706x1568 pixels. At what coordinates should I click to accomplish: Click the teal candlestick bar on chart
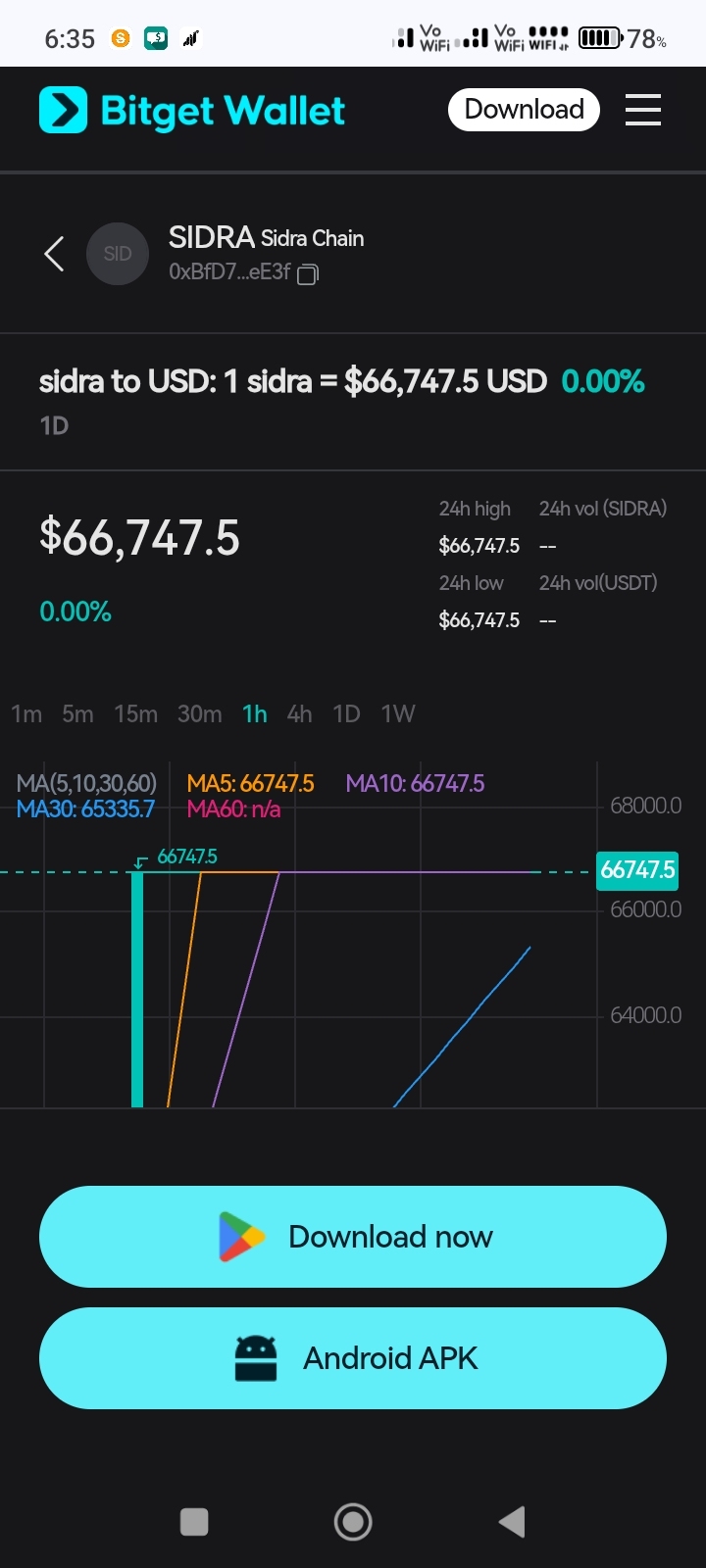coord(137,989)
